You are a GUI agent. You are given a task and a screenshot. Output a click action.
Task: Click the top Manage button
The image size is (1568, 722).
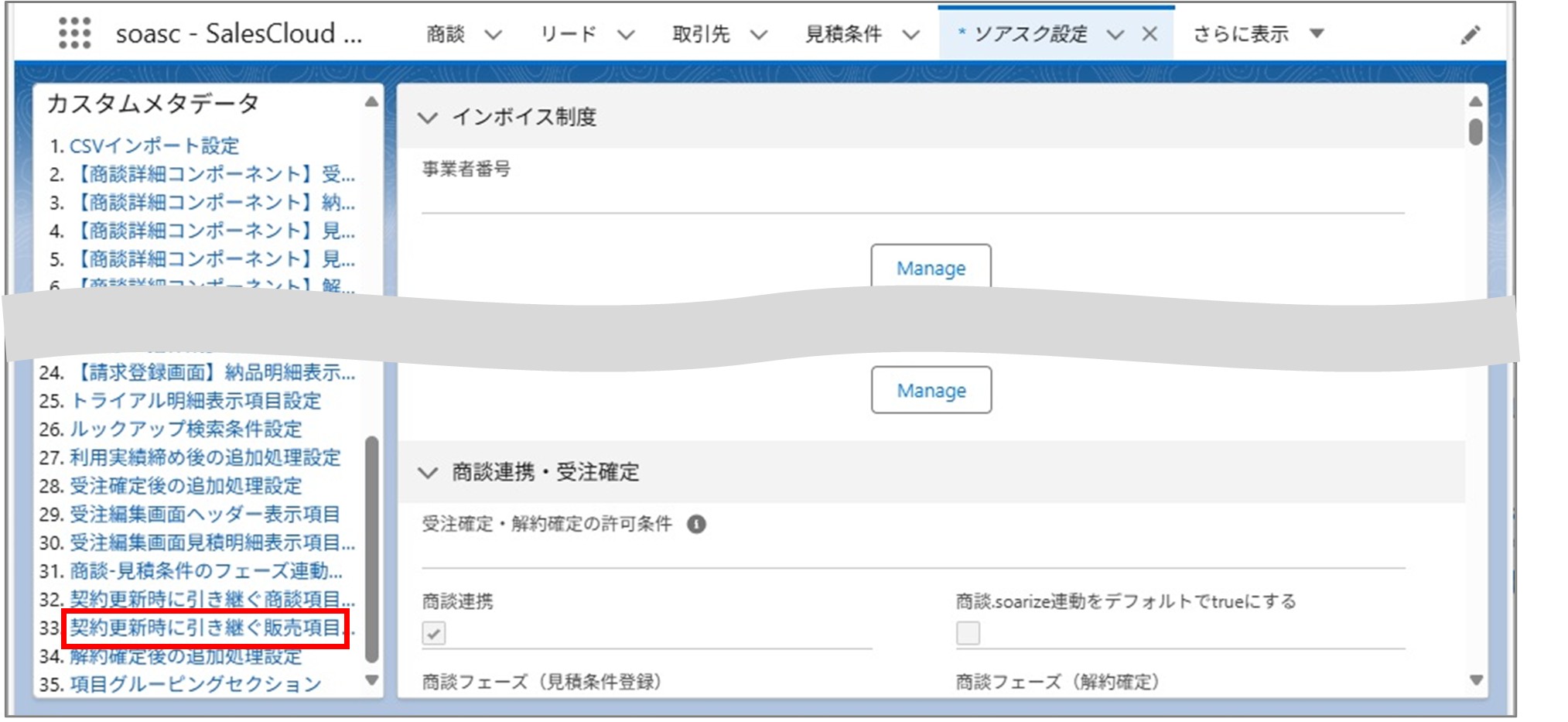(x=930, y=268)
